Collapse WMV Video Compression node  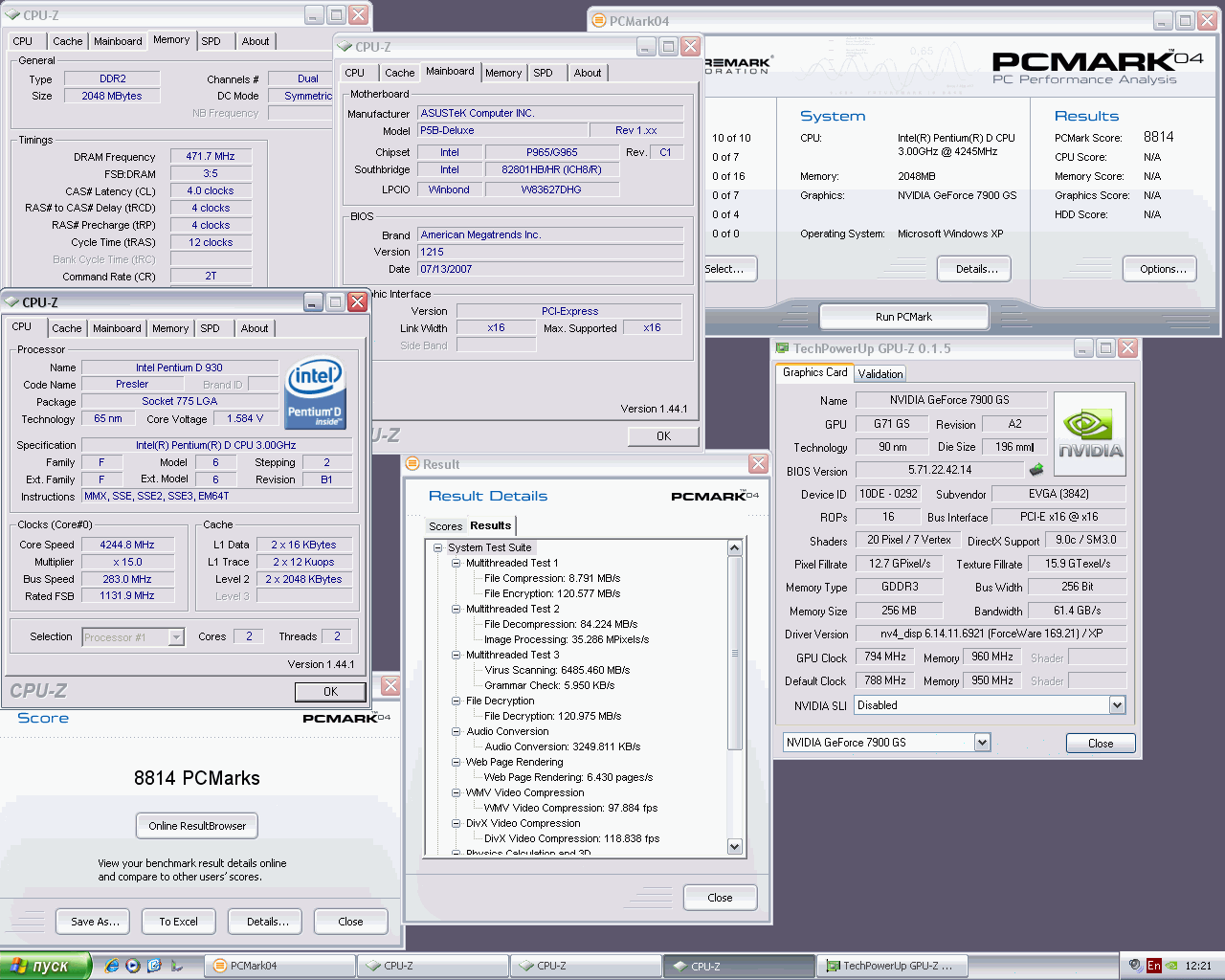[457, 792]
